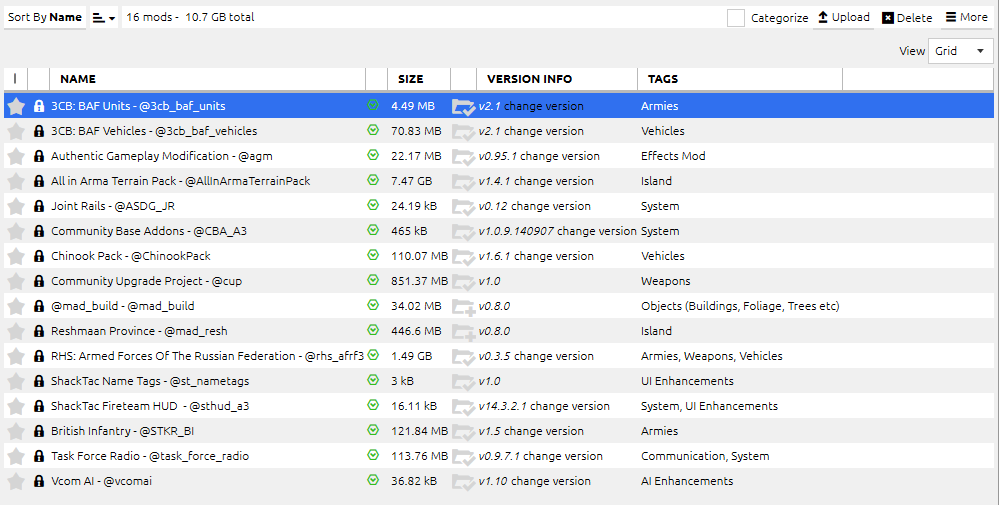
Task: Click lock icon of Community Base Addons
Action: pyautogui.click(x=39, y=231)
